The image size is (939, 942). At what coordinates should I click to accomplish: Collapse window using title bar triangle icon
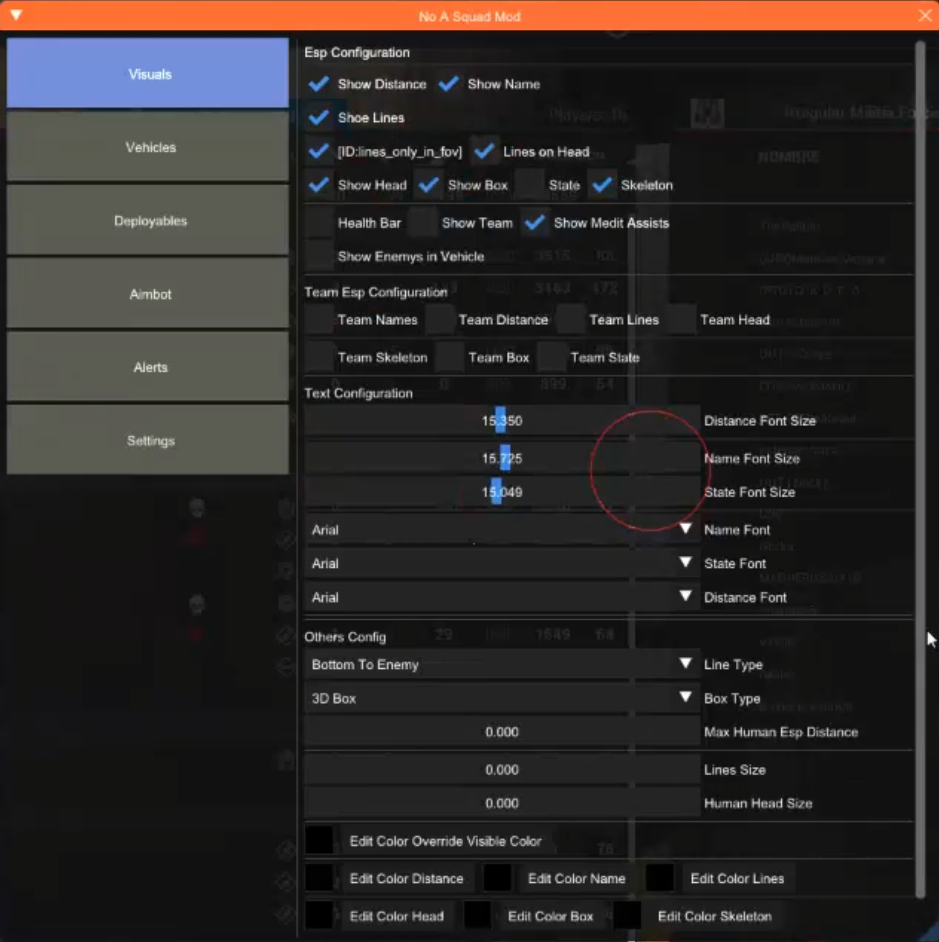[15, 16]
